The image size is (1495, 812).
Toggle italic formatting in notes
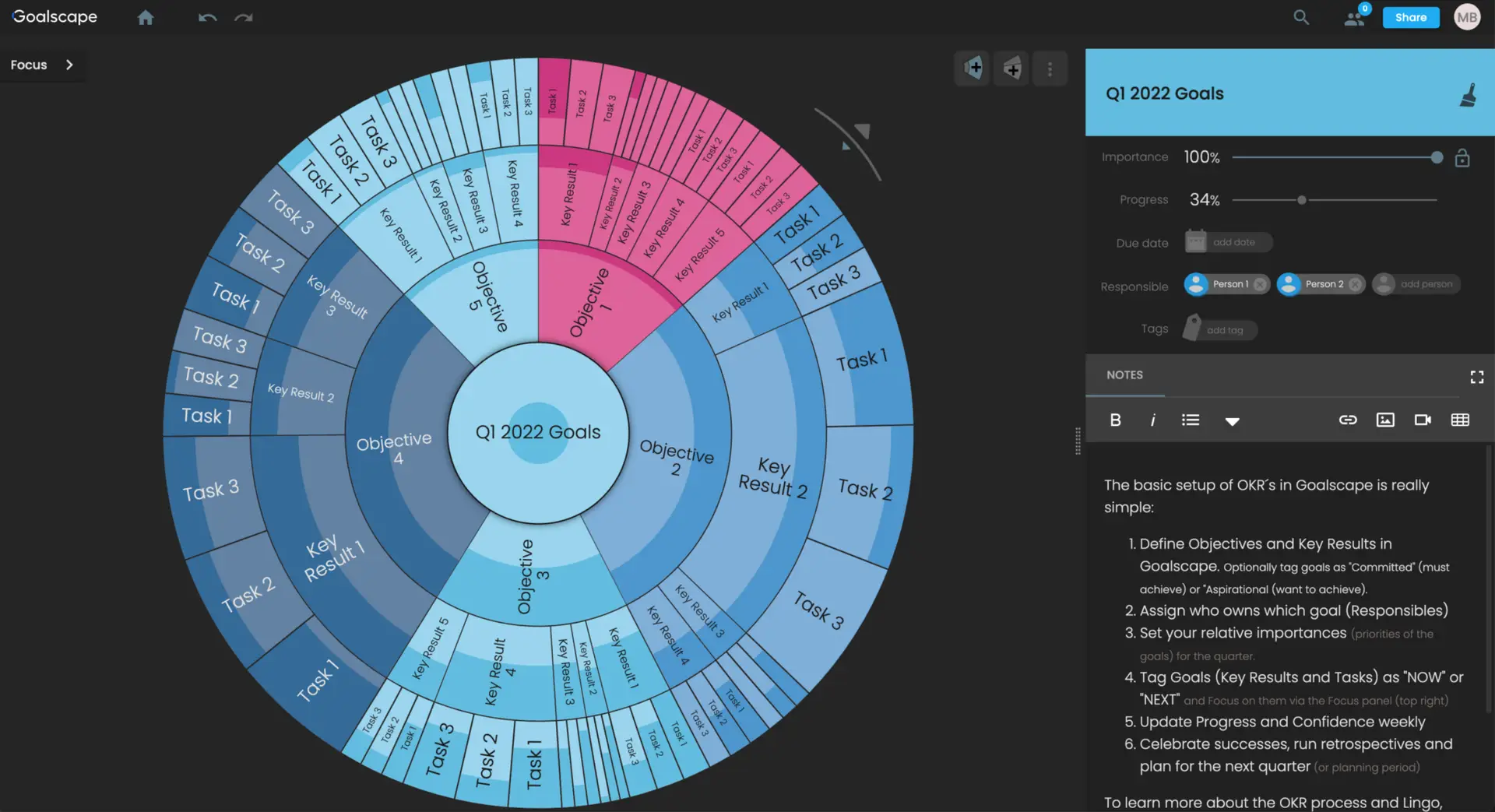tap(1152, 420)
